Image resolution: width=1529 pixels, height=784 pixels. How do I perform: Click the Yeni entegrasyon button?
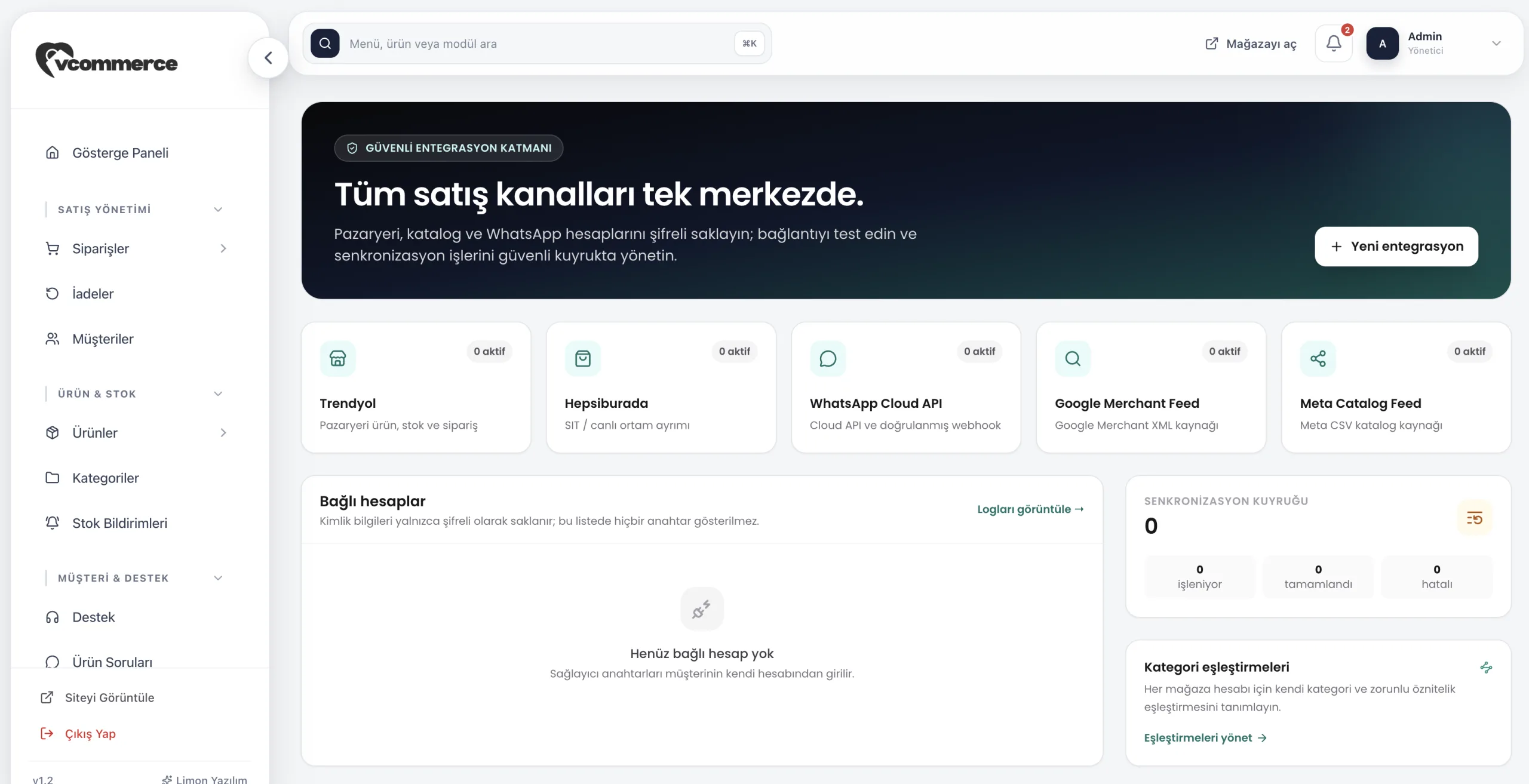point(1396,246)
